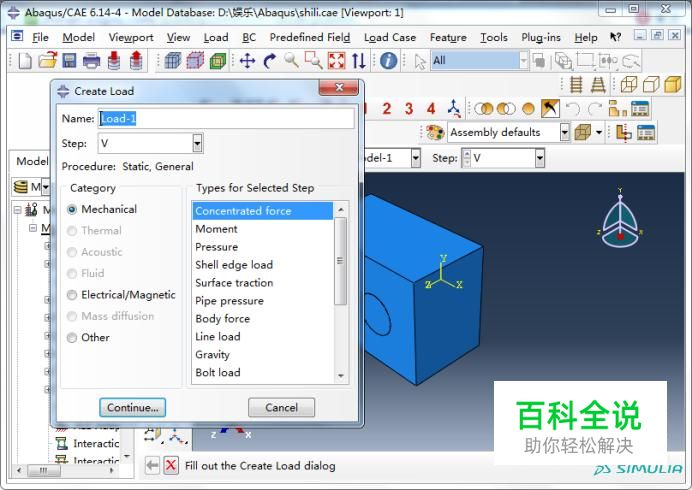Open Step dropdown in Create Load dialog
The height and width of the screenshot is (490, 692).
point(197,143)
